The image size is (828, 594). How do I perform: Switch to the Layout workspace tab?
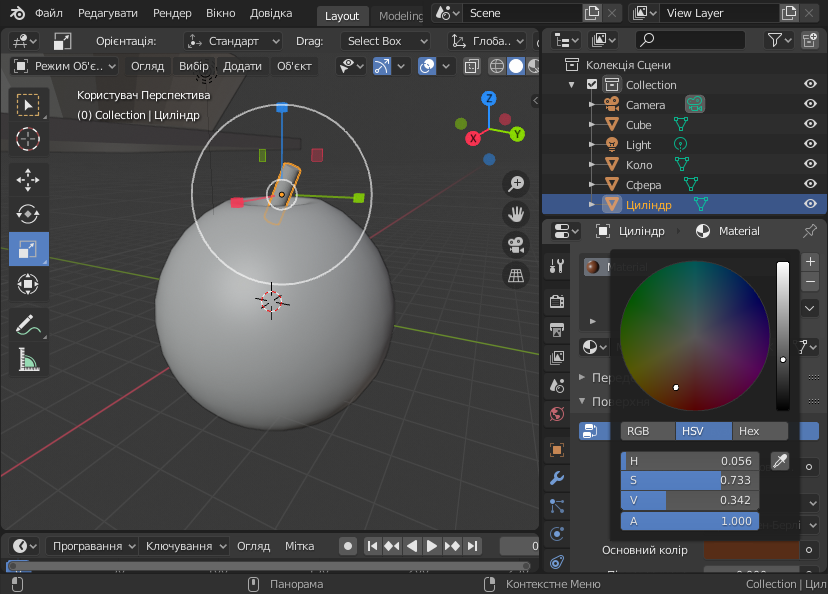pos(342,16)
